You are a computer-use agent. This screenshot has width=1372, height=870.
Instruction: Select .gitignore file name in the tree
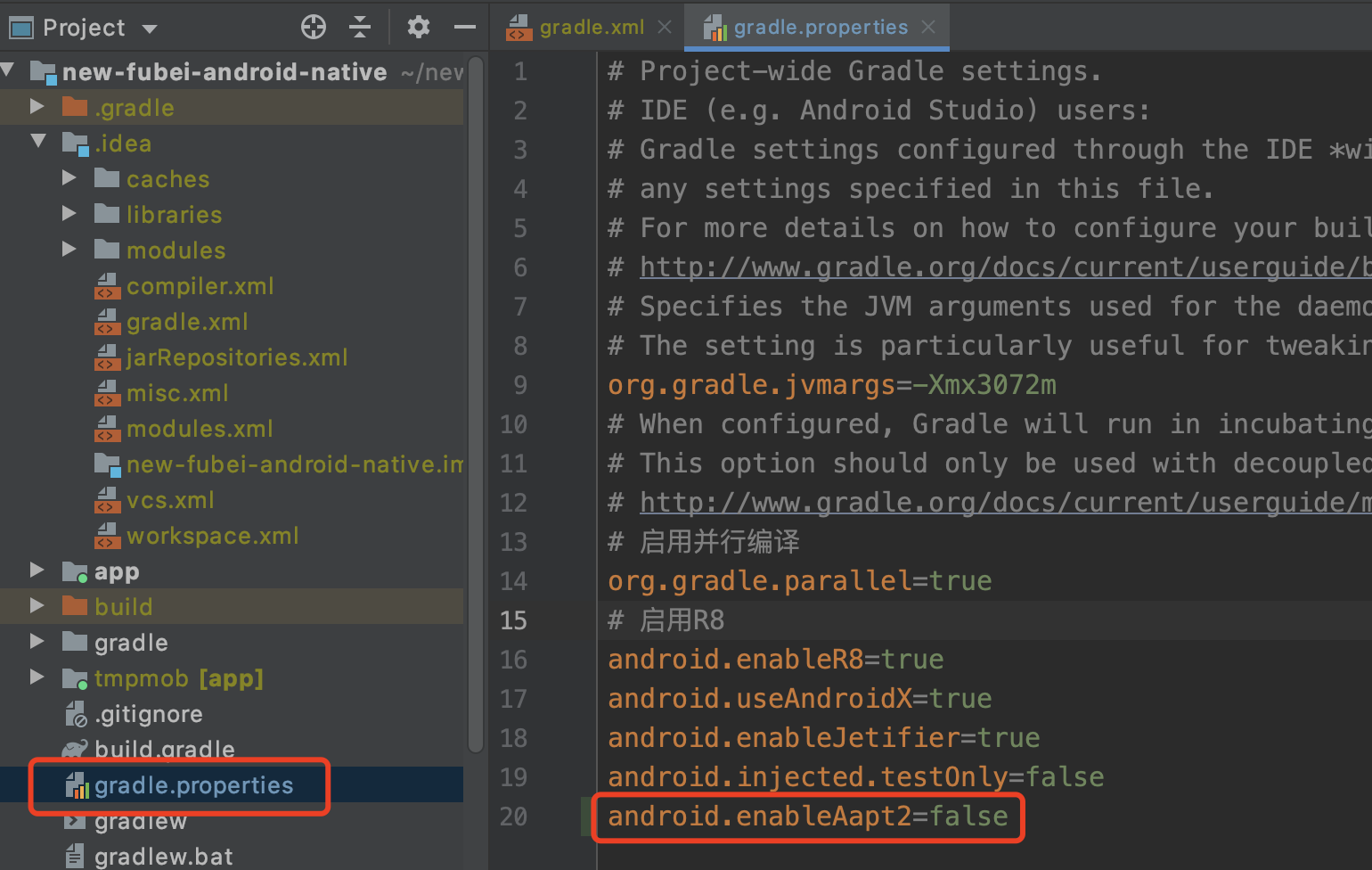click(149, 714)
